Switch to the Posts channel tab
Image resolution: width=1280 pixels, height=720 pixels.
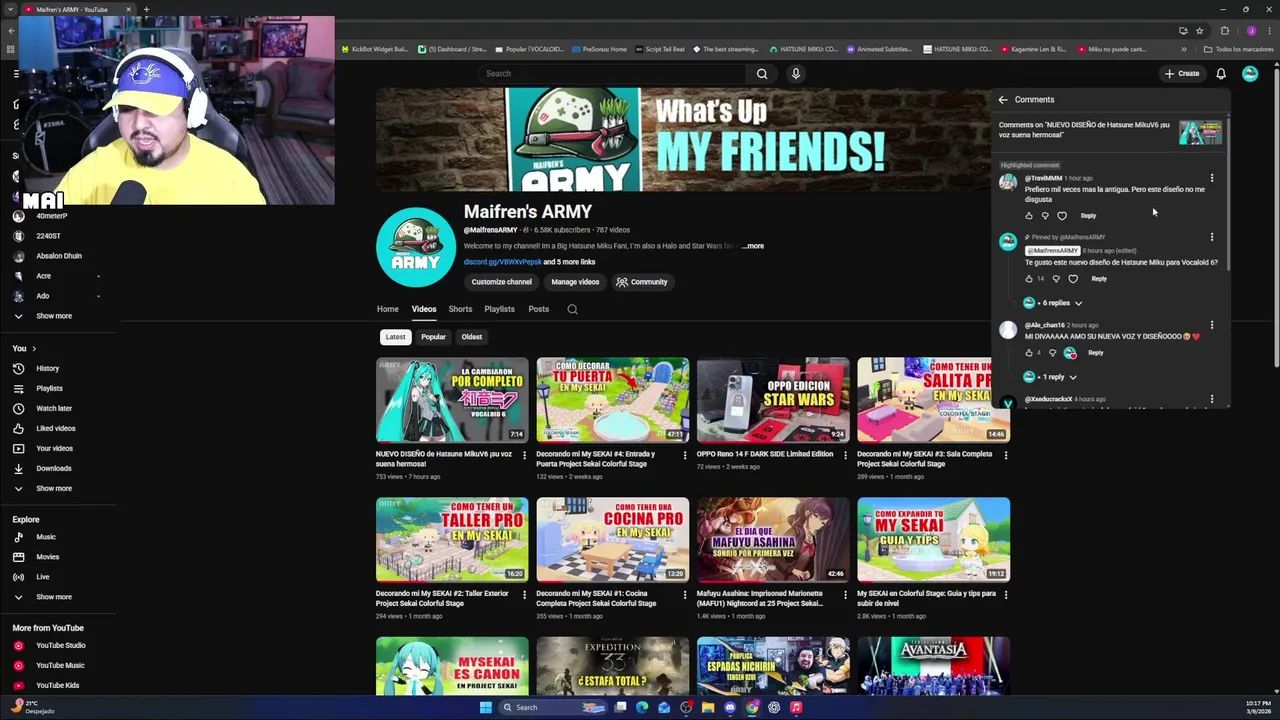click(x=538, y=309)
